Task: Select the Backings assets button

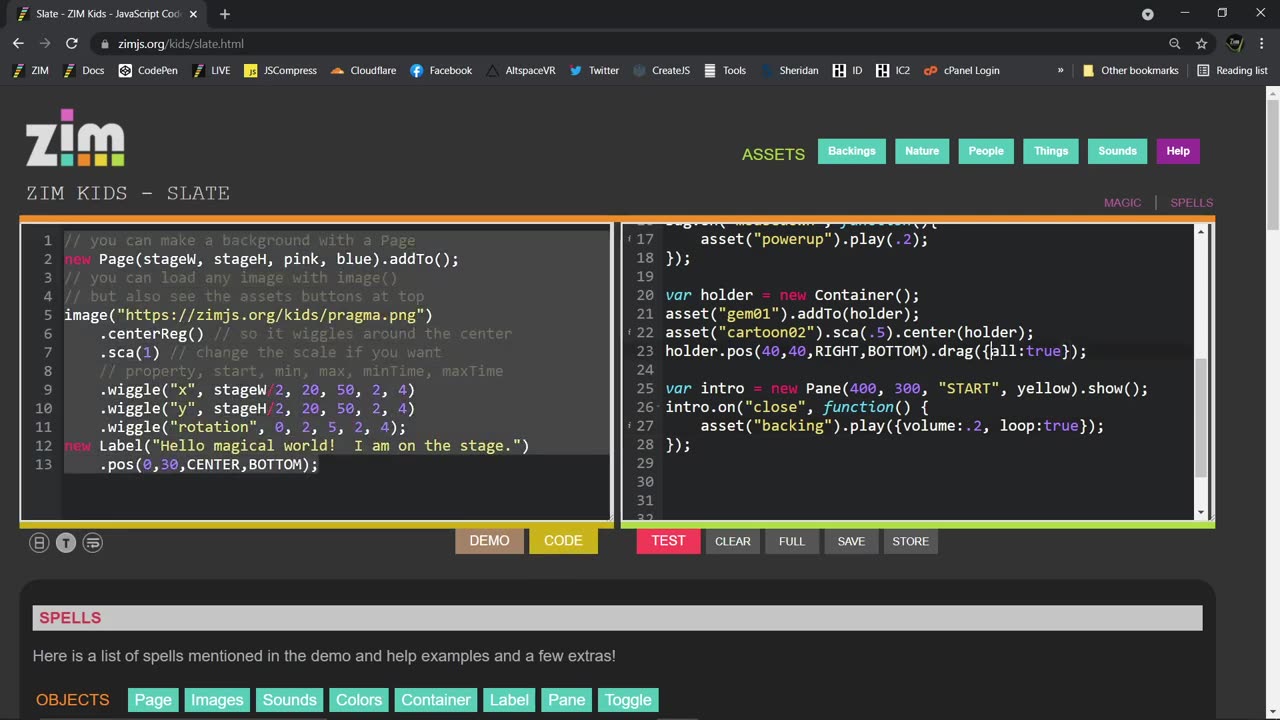Action: coord(852,151)
